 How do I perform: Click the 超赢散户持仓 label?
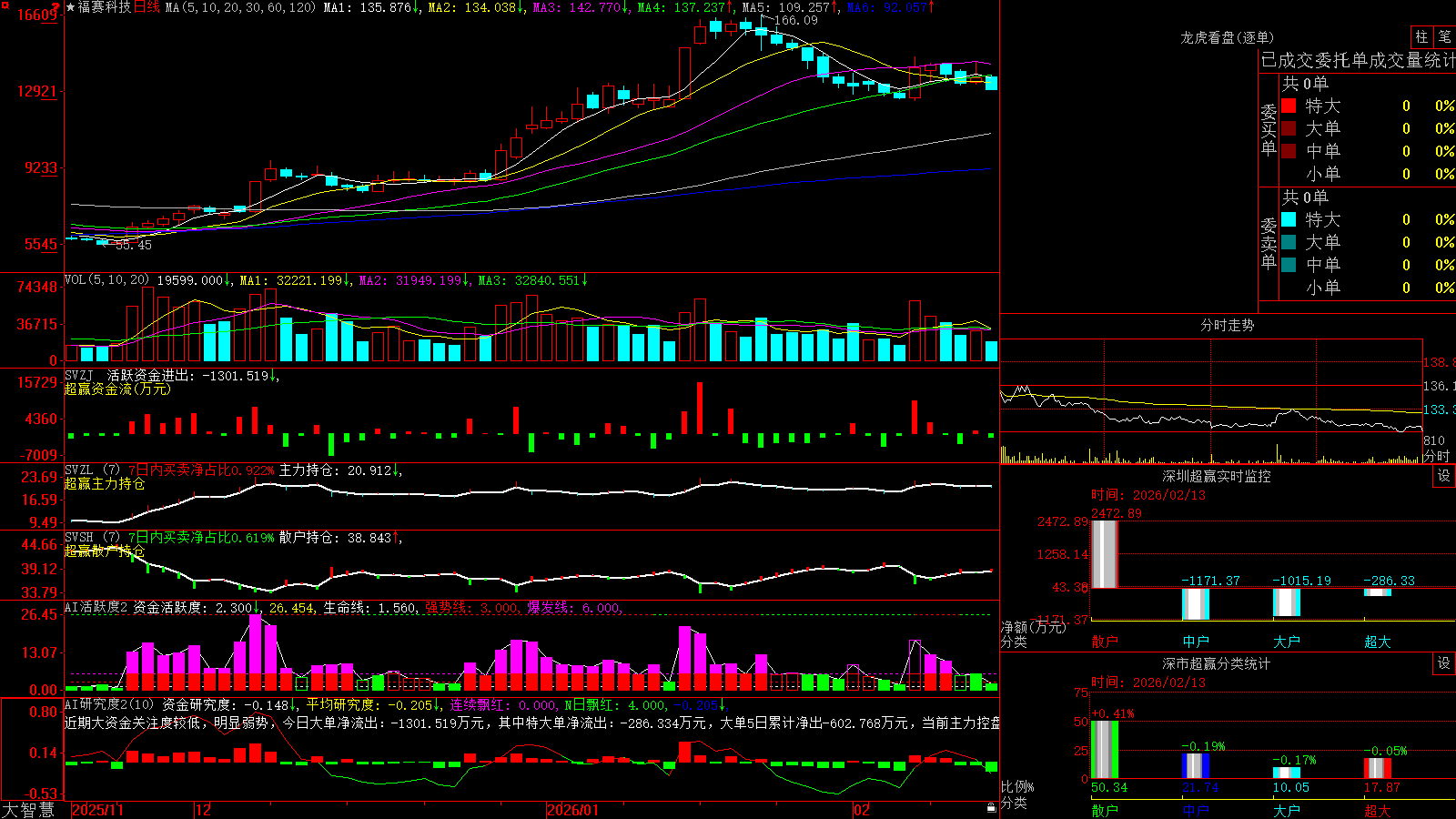pos(105,551)
